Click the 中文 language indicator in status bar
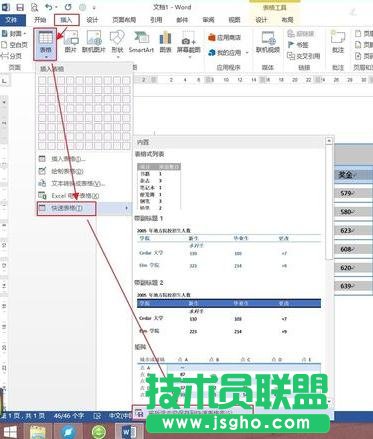This screenshot has width=373, height=439. [x=120, y=416]
